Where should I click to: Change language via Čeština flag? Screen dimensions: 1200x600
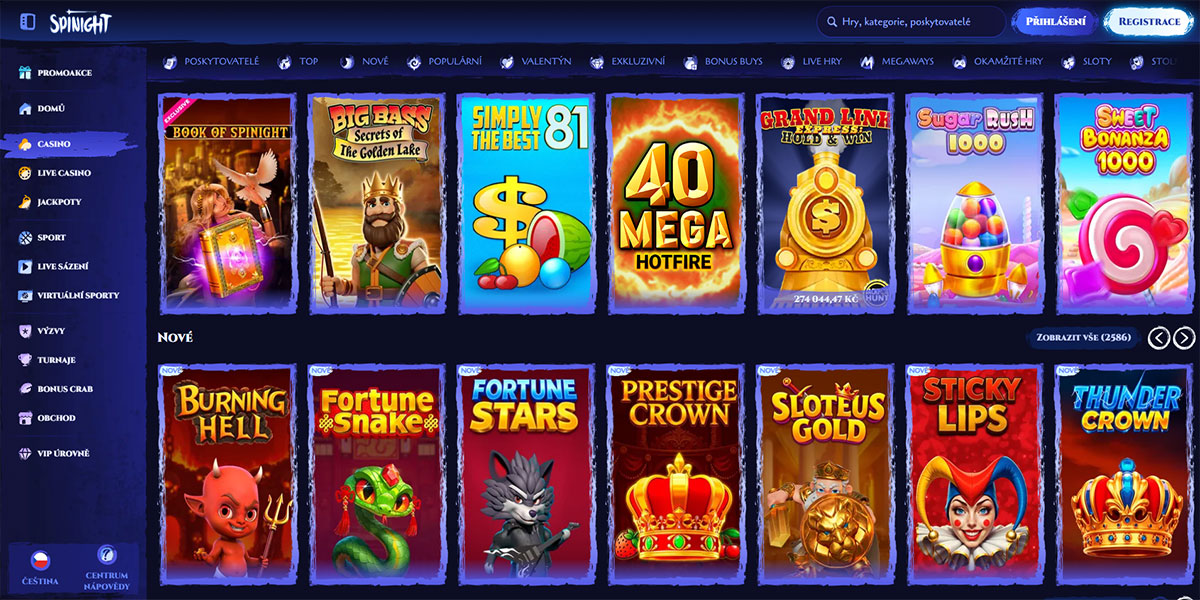[x=41, y=559]
